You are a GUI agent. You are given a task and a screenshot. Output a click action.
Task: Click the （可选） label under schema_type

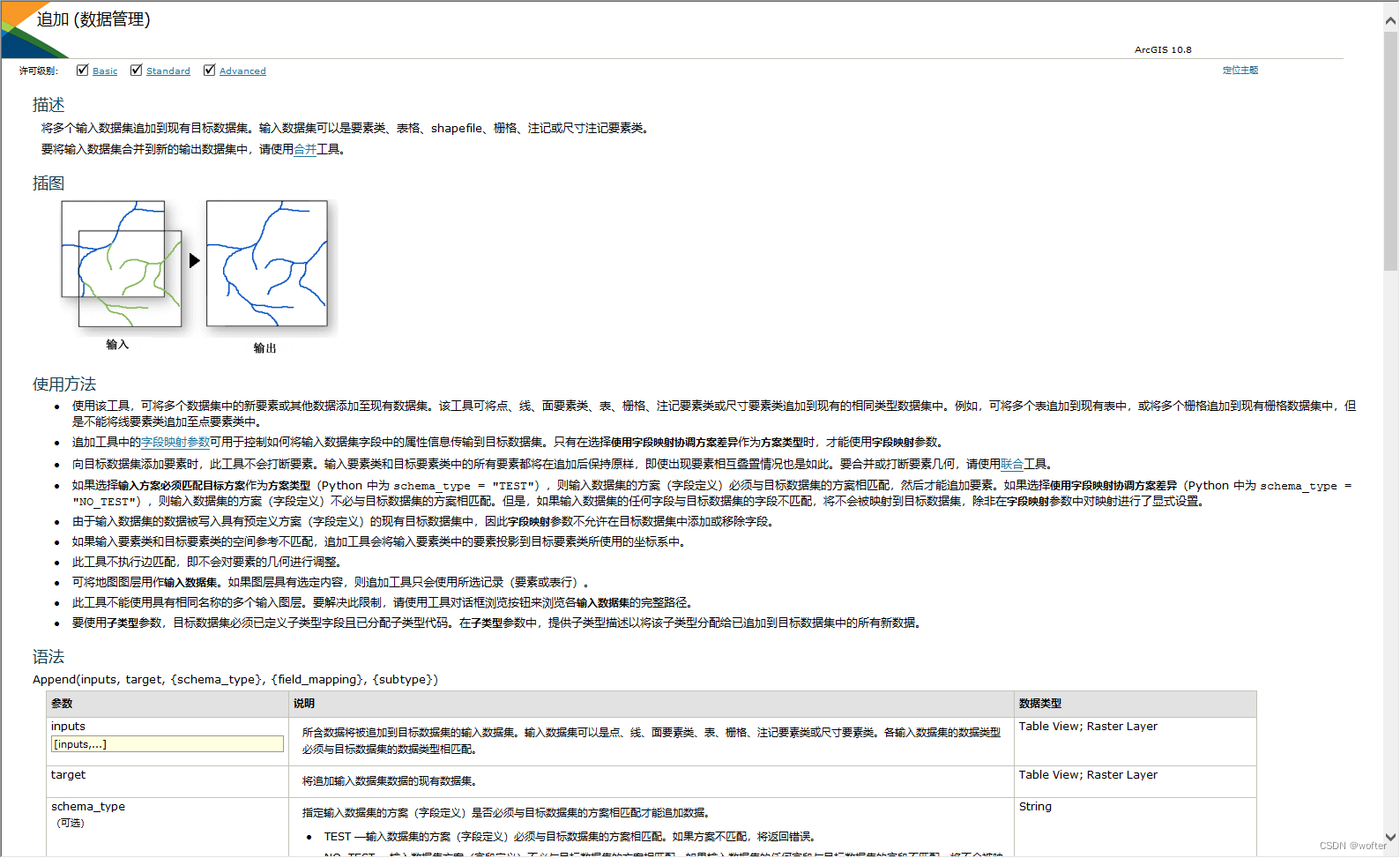click(71, 823)
